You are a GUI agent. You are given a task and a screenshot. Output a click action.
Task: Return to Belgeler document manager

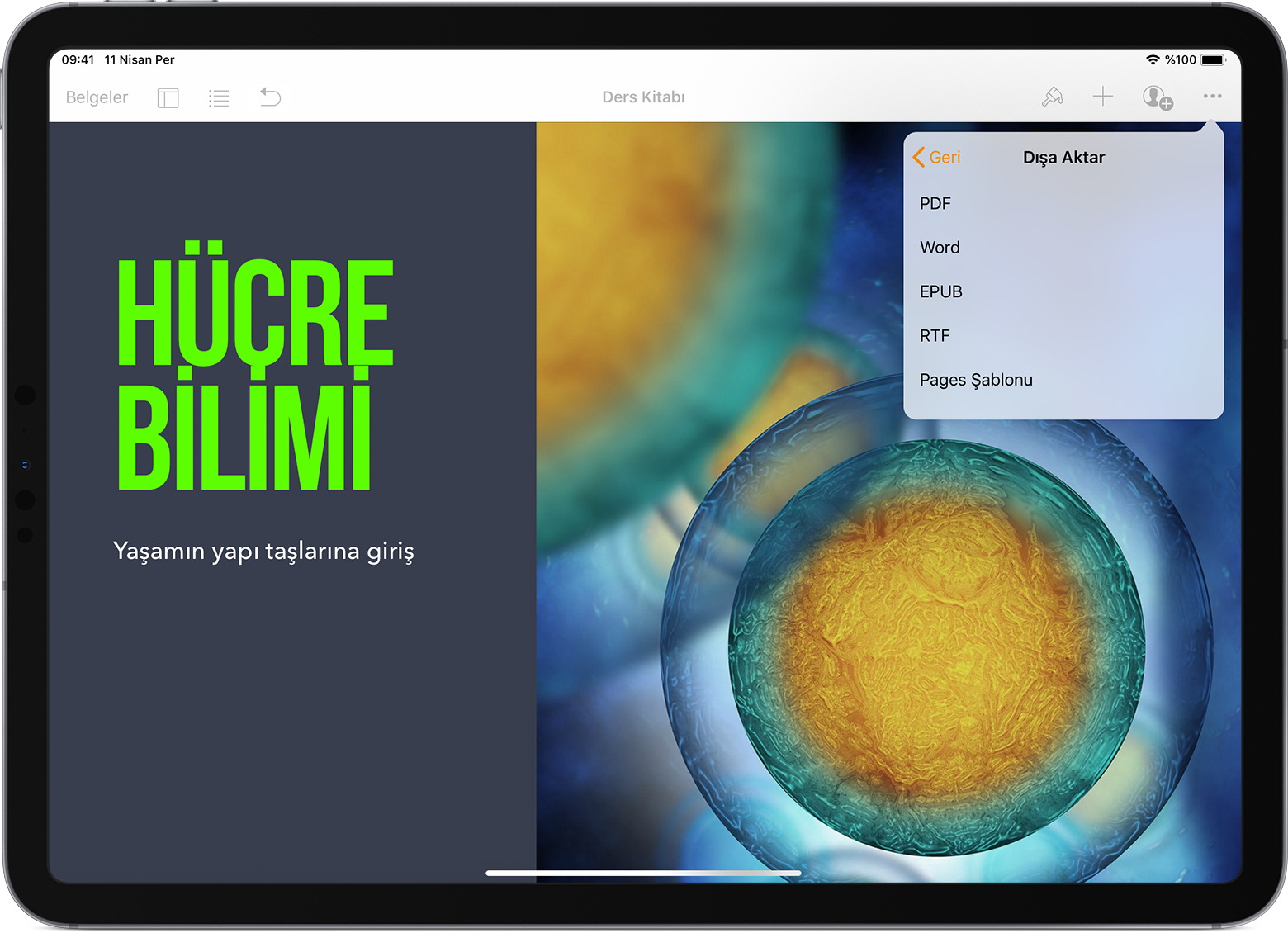pos(97,97)
